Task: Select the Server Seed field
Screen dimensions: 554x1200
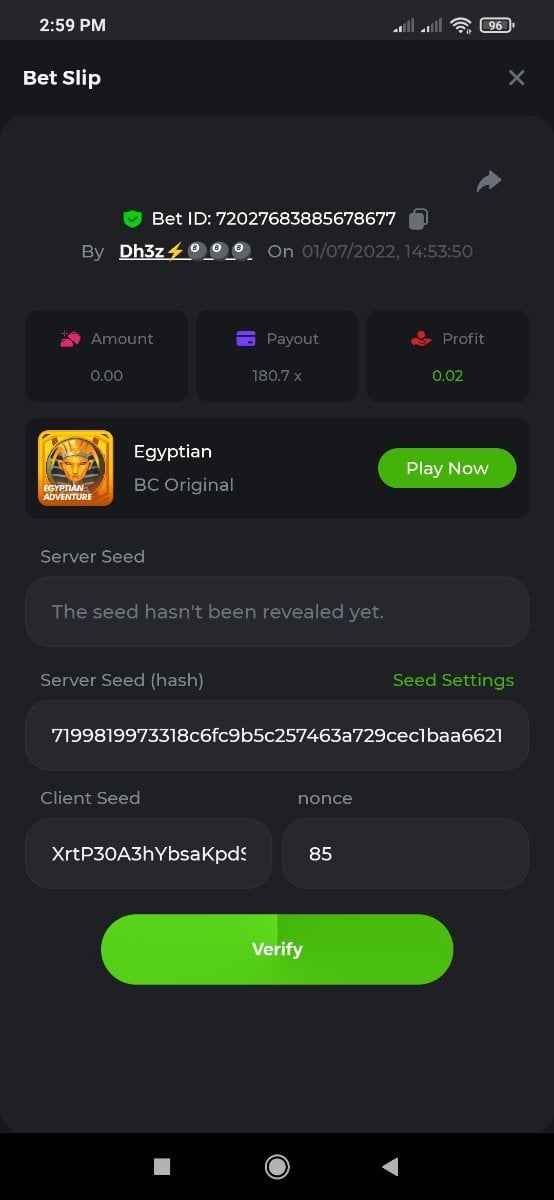Action: click(277, 611)
